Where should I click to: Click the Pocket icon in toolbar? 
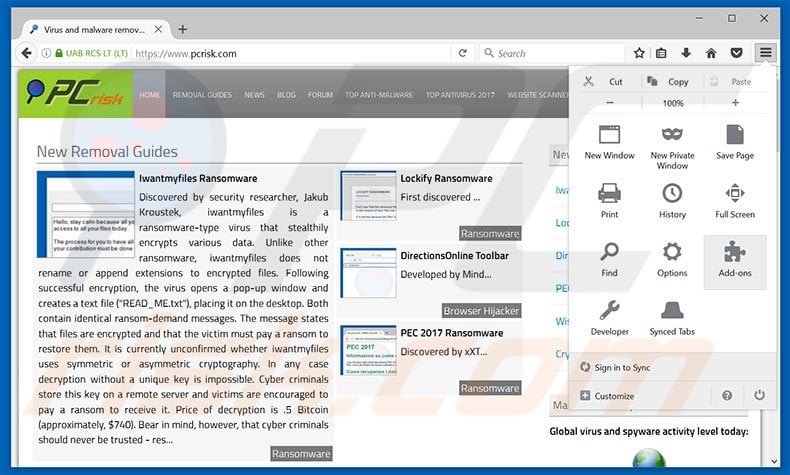pos(736,53)
